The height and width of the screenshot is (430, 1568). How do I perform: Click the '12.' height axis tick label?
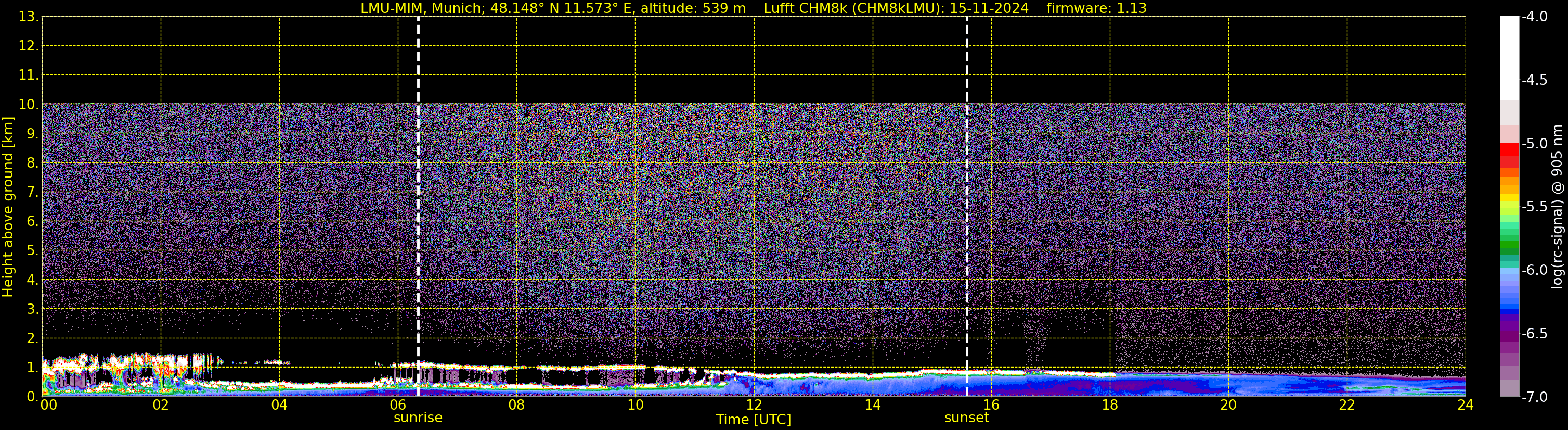click(x=29, y=46)
